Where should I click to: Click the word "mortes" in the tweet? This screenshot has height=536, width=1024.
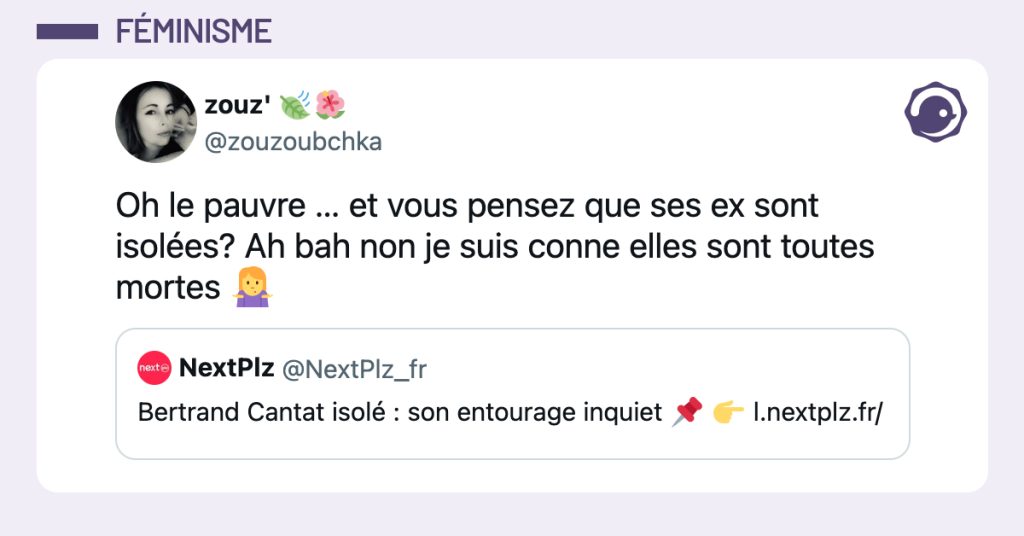coord(167,288)
